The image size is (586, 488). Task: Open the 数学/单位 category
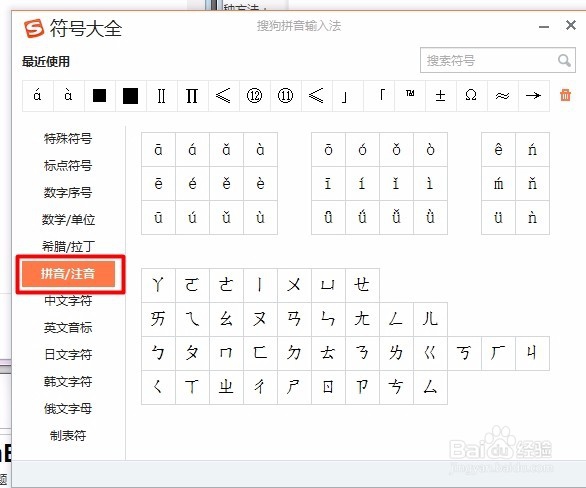pos(68,219)
